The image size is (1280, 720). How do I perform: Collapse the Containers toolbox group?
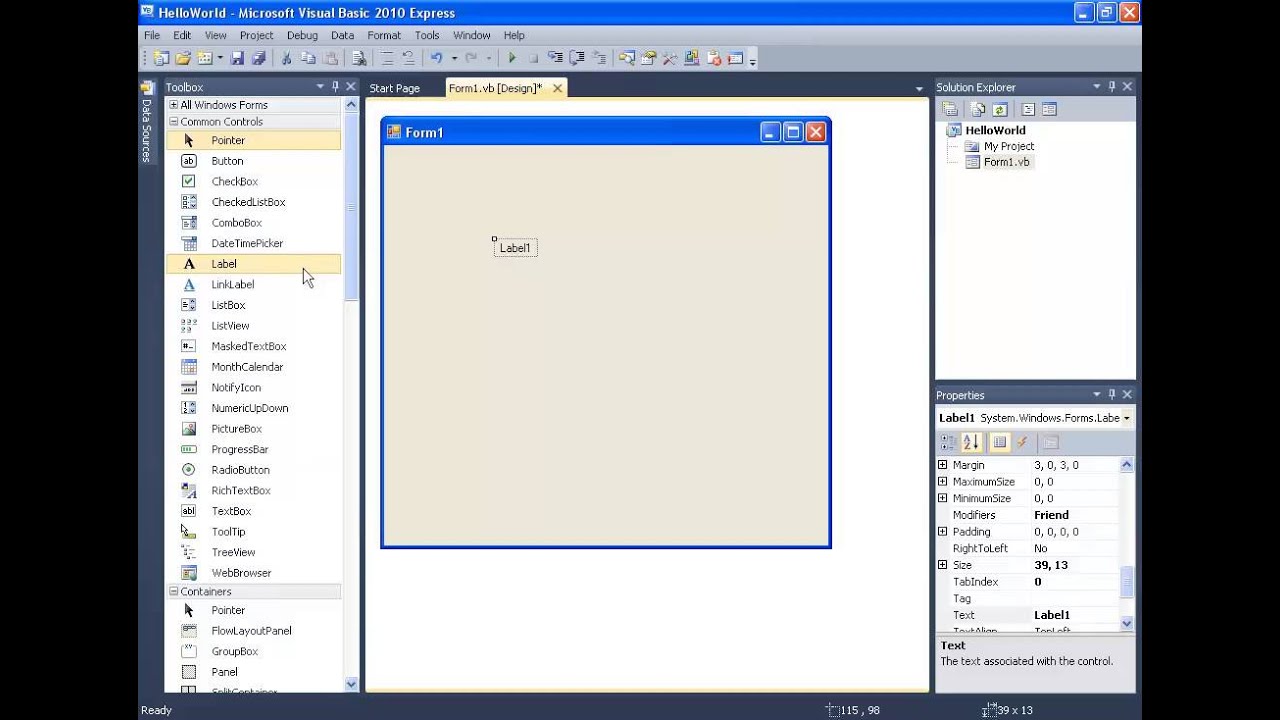point(173,592)
